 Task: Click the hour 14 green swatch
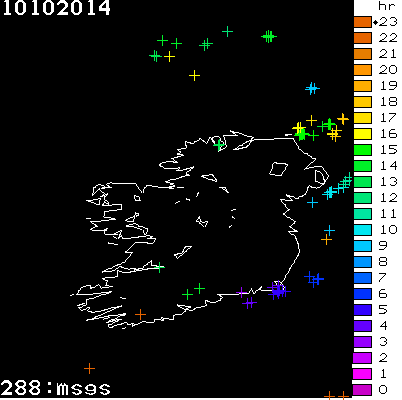pos(362,166)
